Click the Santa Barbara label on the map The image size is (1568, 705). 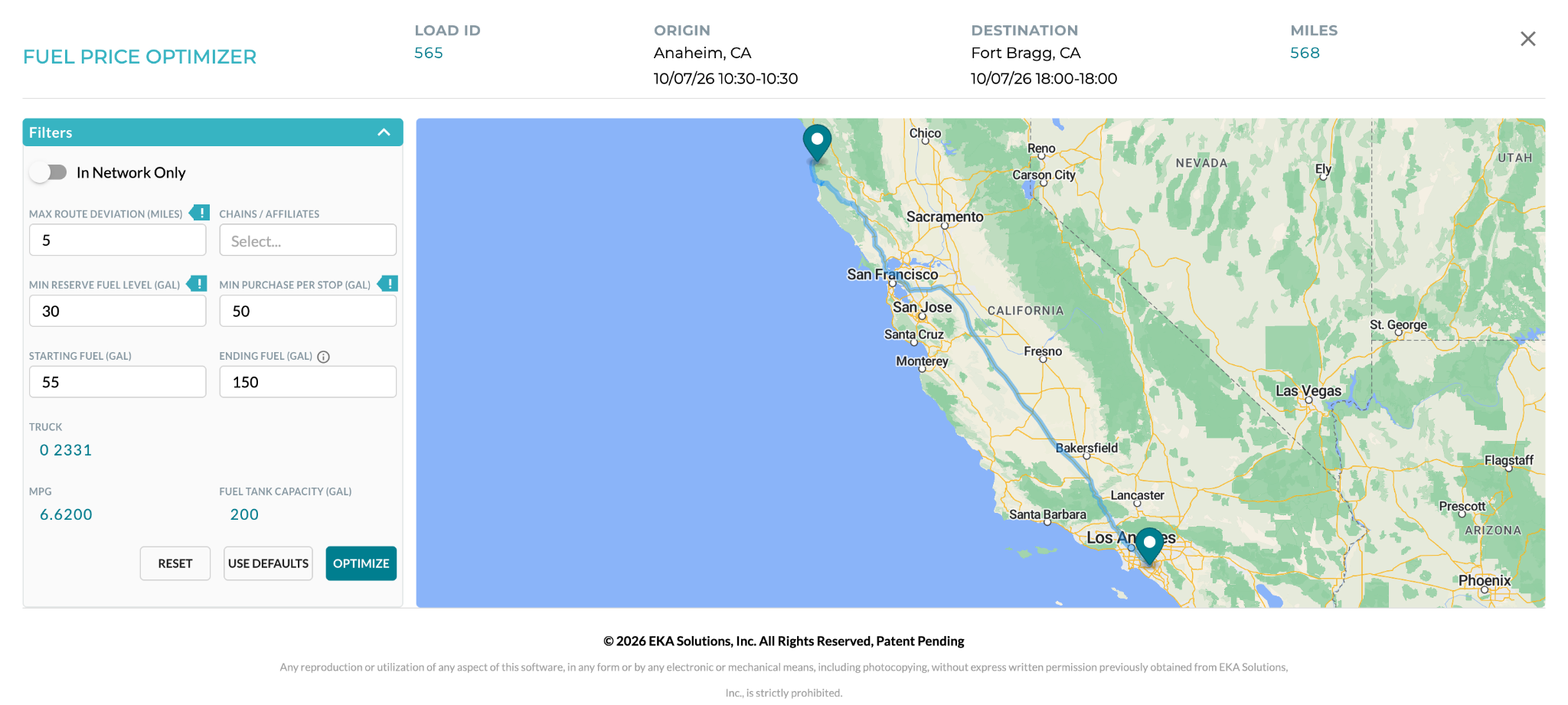1047,514
